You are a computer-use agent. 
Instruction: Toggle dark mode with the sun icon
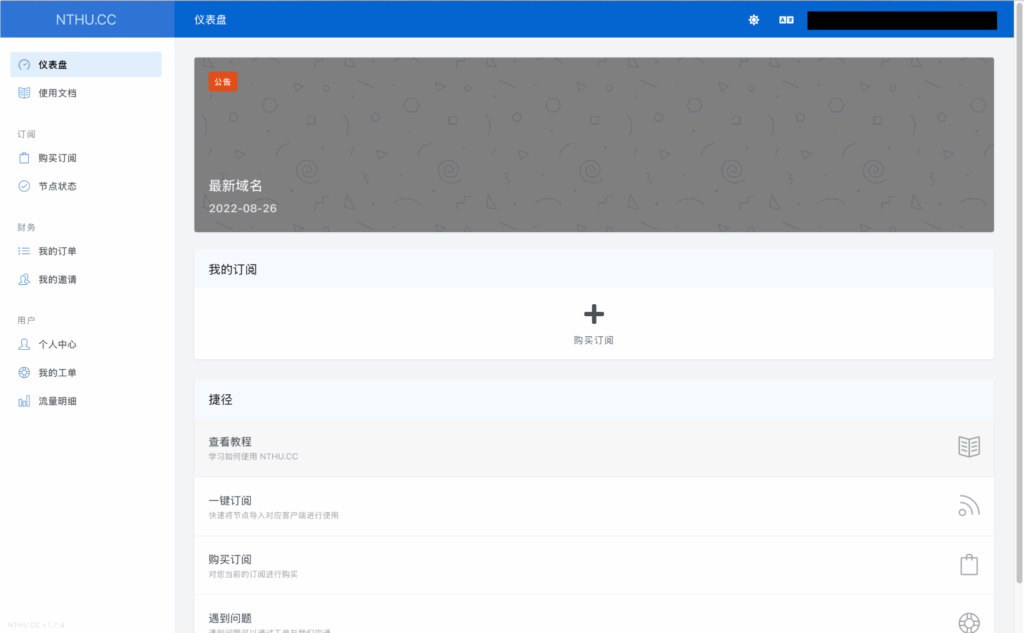tap(754, 20)
